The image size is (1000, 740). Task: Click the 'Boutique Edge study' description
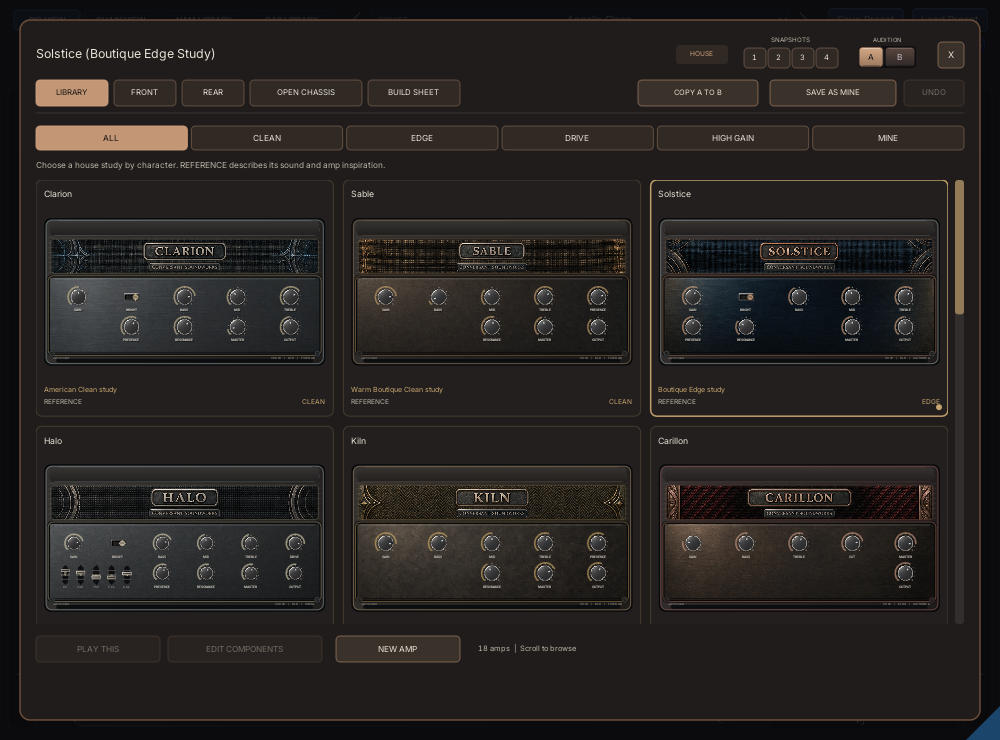coord(691,389)
